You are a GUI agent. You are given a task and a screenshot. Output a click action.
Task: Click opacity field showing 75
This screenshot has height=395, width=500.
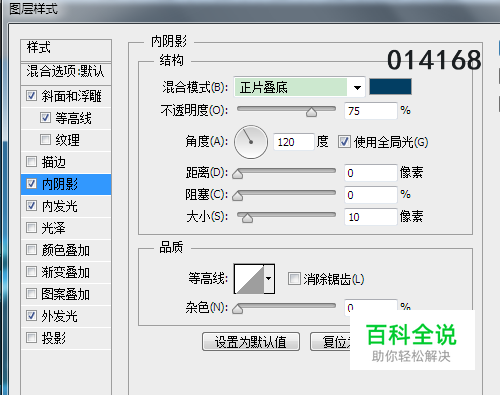[x=371, y=111]
